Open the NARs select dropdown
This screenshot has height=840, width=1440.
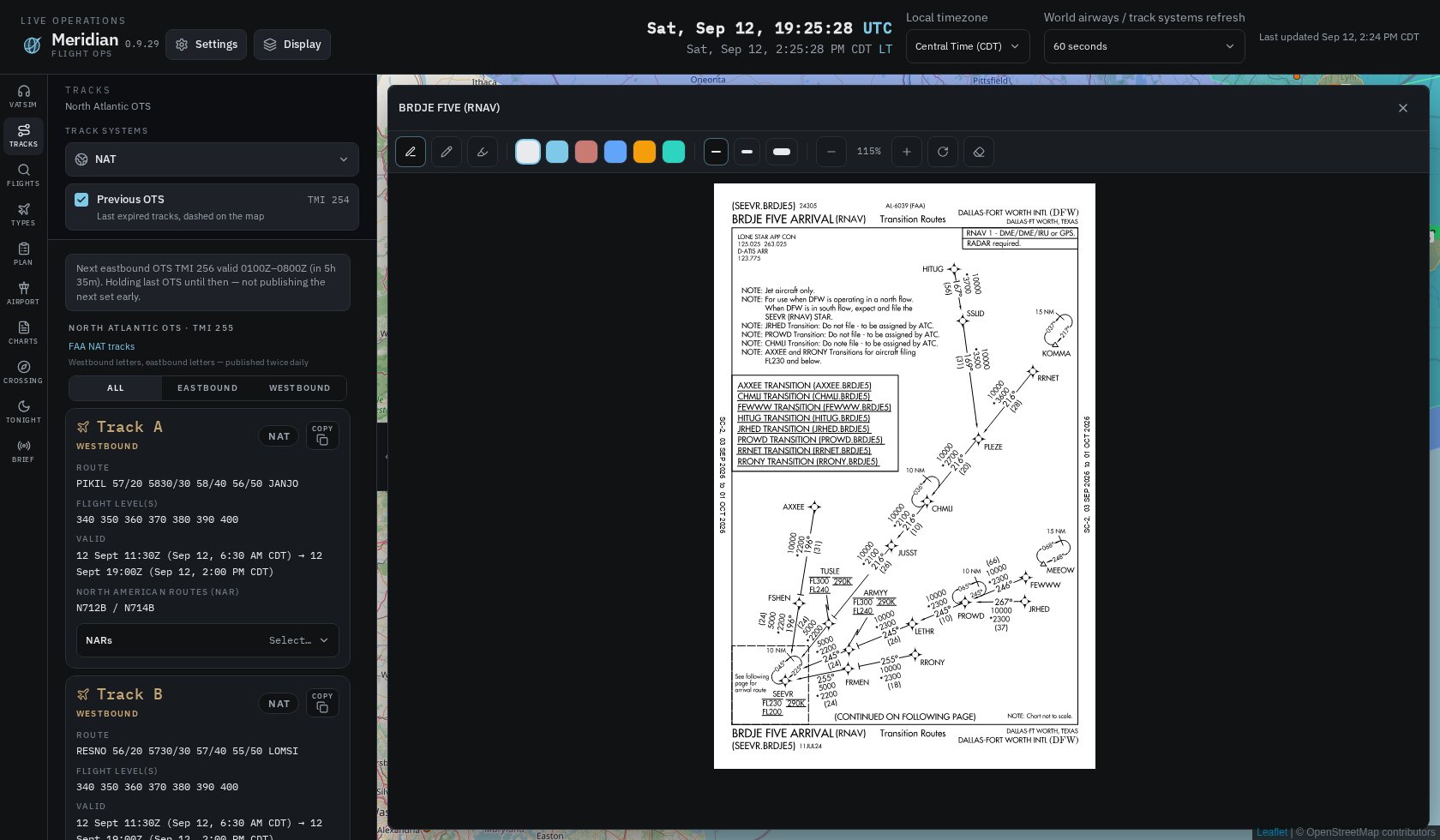click(x=207, y=640)
